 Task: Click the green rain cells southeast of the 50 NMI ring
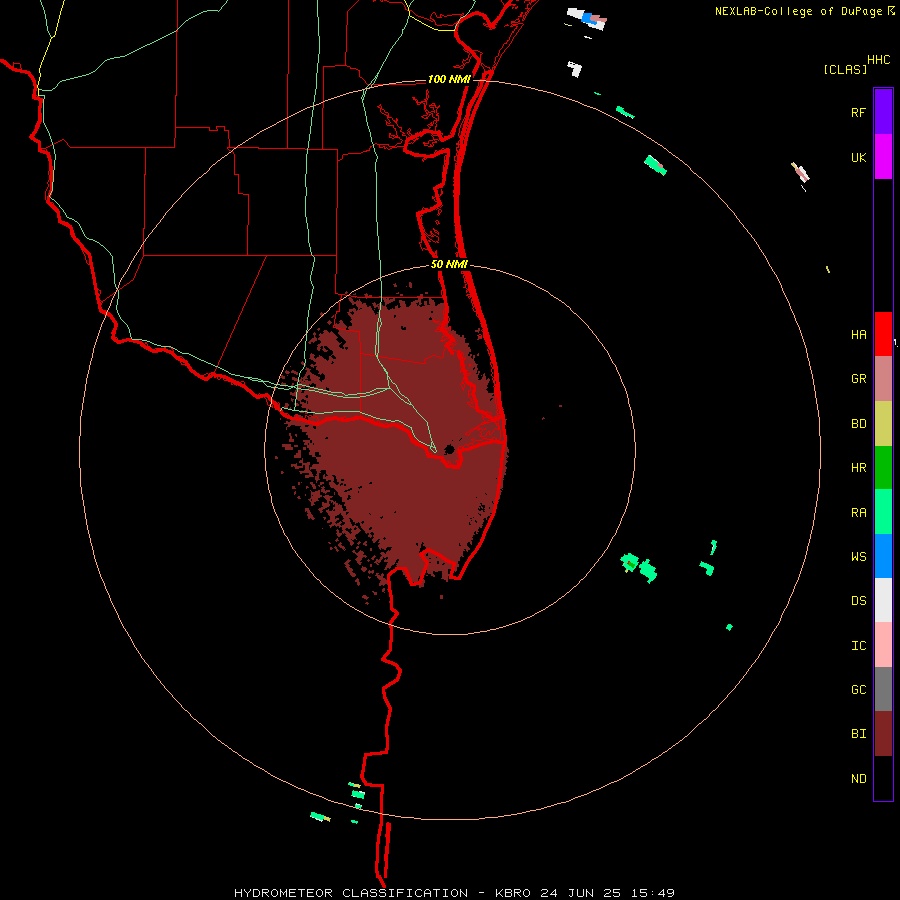pos(639,567)
